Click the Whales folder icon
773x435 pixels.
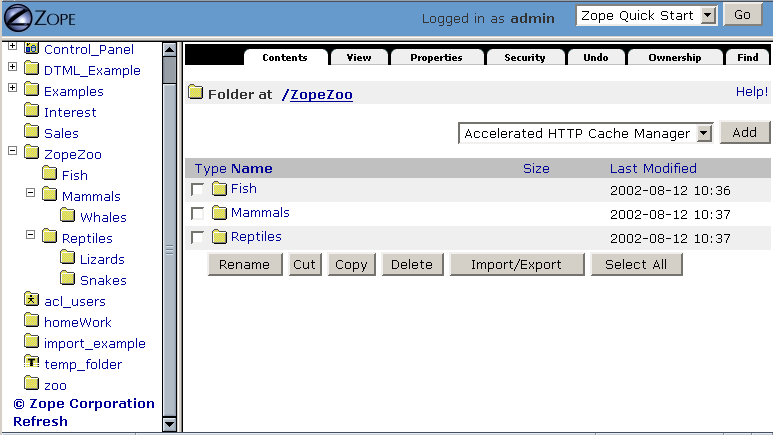click(68, 216)
